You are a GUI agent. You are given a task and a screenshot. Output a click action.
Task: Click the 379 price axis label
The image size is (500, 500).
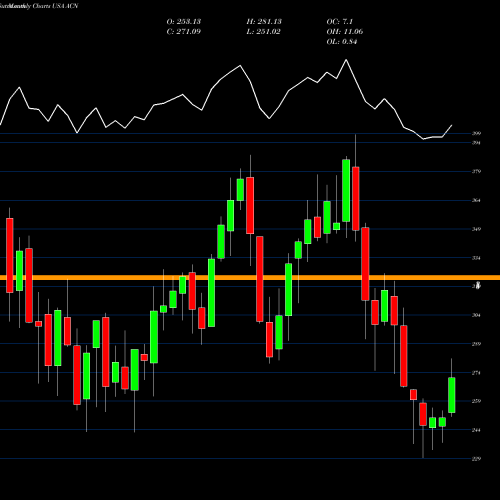[476, 172]
